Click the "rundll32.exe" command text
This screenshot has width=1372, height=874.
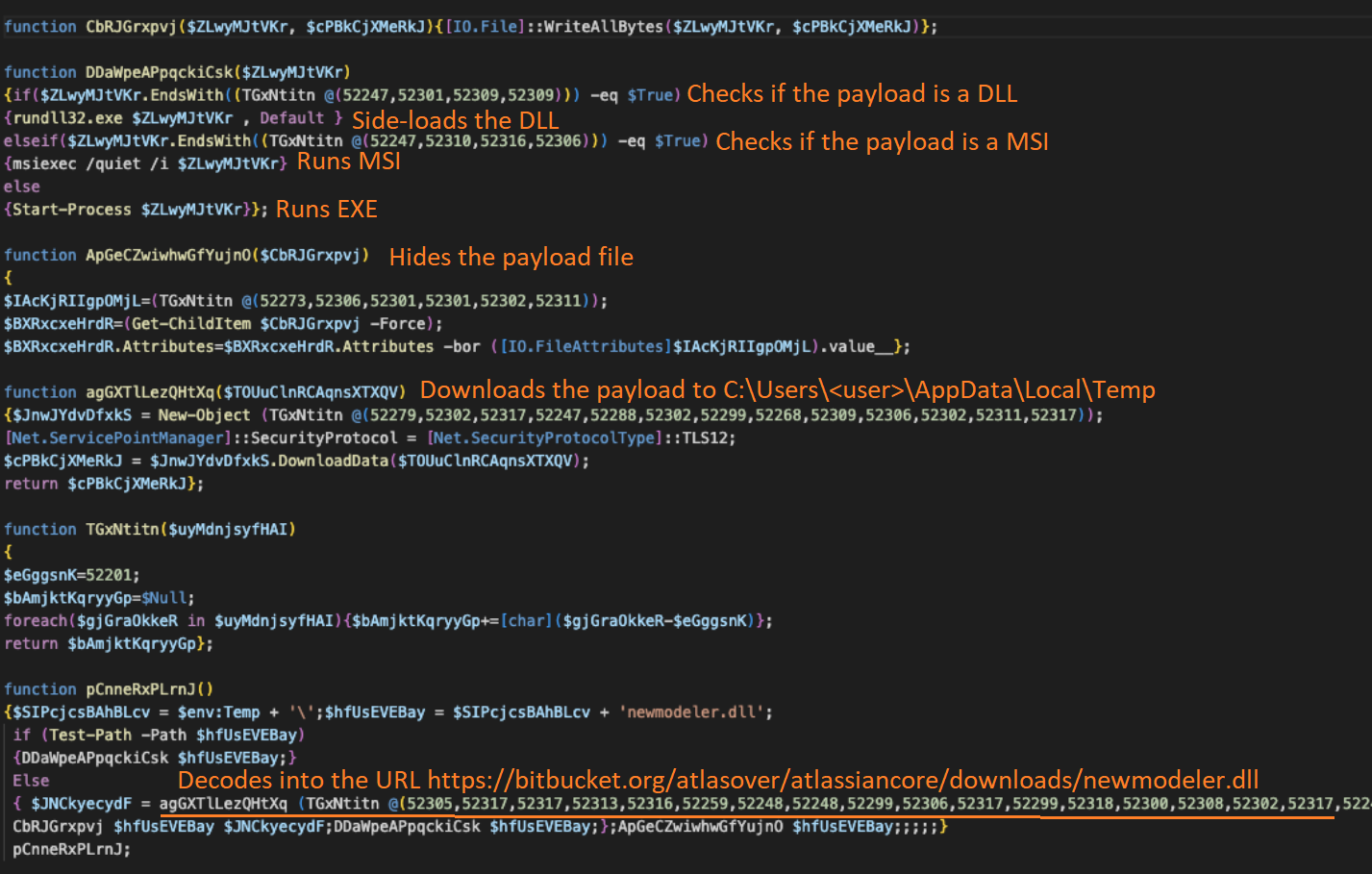(67, 118)
